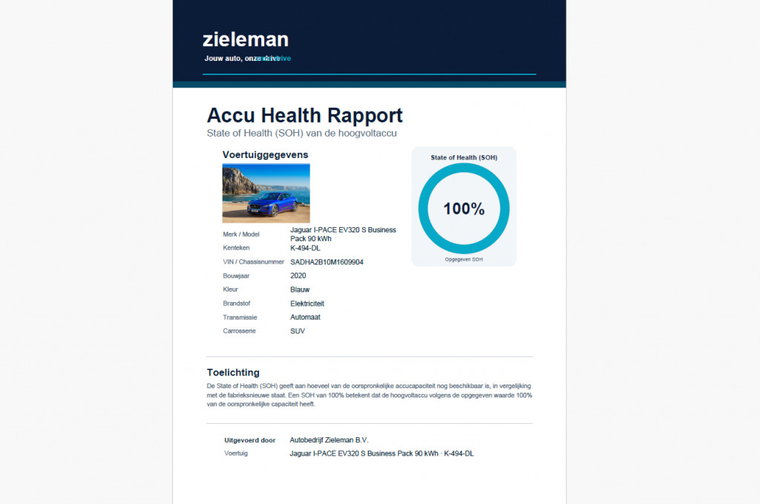Viewport: 760px width, 504px height.
Task: Select the license plate value K-494-DL
Action: coord(305,248)
